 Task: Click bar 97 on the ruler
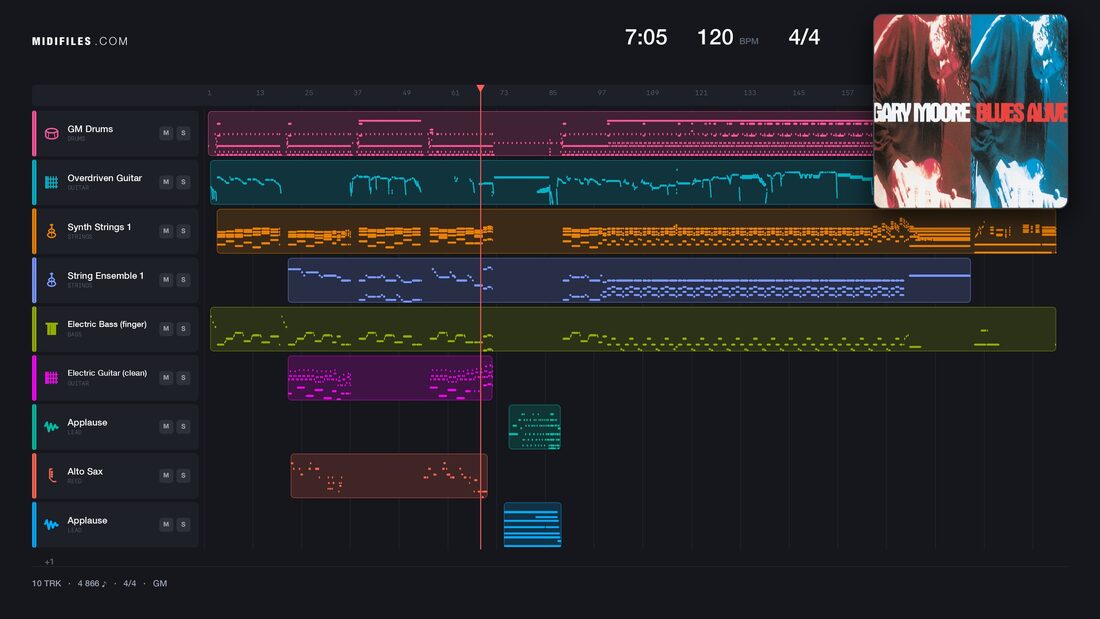coord(602,93)
